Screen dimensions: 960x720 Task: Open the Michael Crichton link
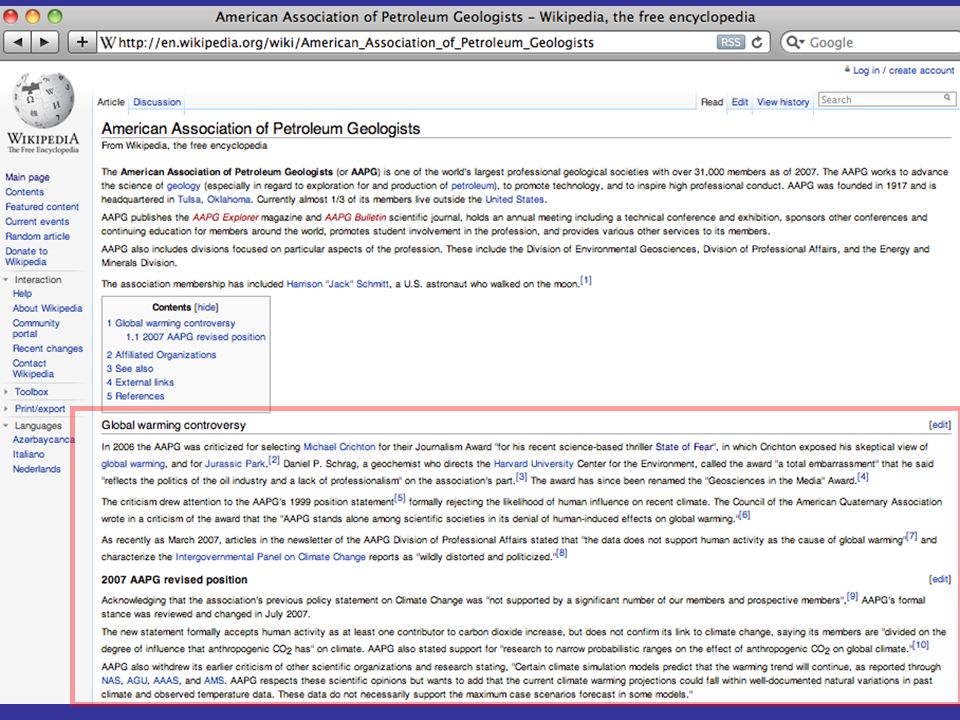pos(340,447)
